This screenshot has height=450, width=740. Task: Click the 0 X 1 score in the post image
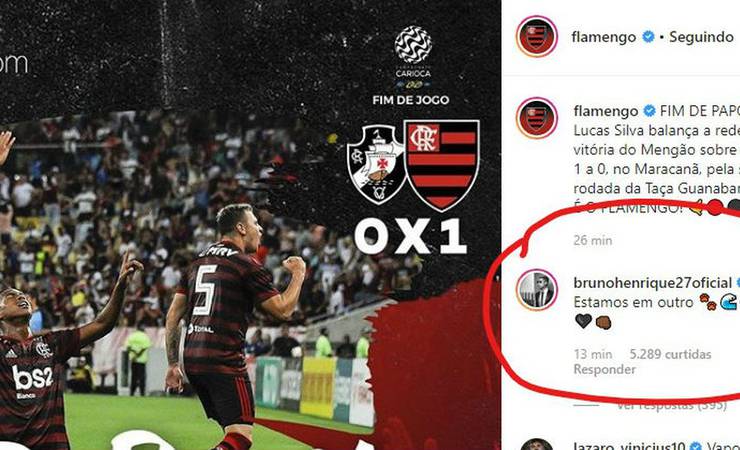click(411, 238)
